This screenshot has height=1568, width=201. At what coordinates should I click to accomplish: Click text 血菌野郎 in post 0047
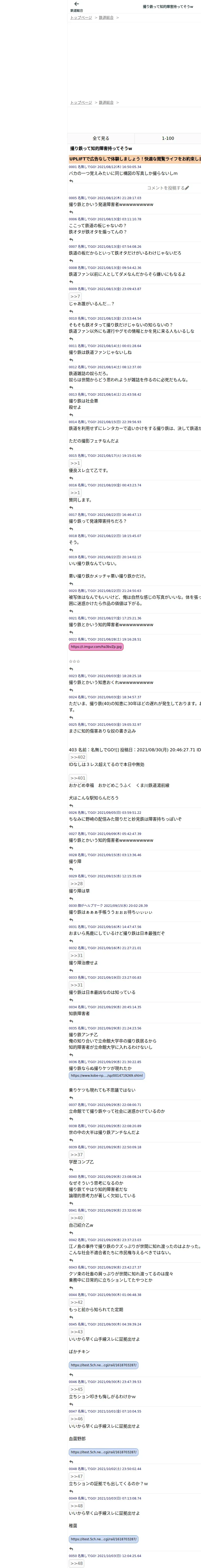tap(77, 1439)
